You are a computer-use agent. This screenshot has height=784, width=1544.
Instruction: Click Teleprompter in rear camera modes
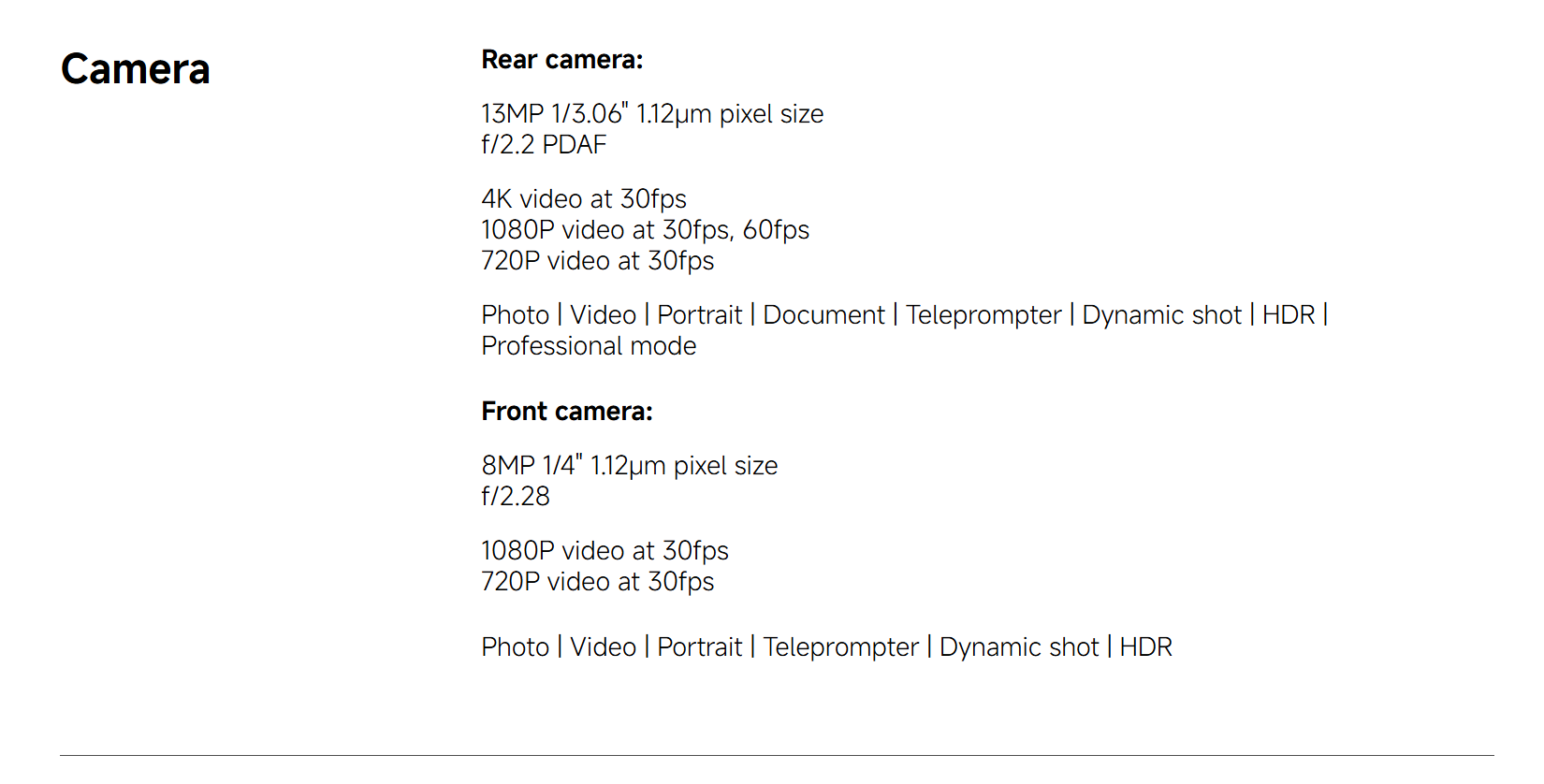[x=983, y=315]
